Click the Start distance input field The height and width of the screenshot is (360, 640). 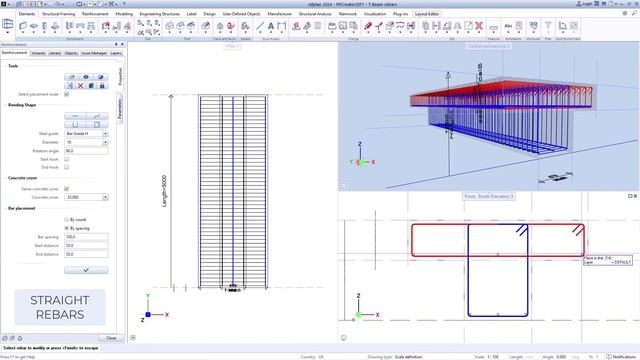click(86, 245)
